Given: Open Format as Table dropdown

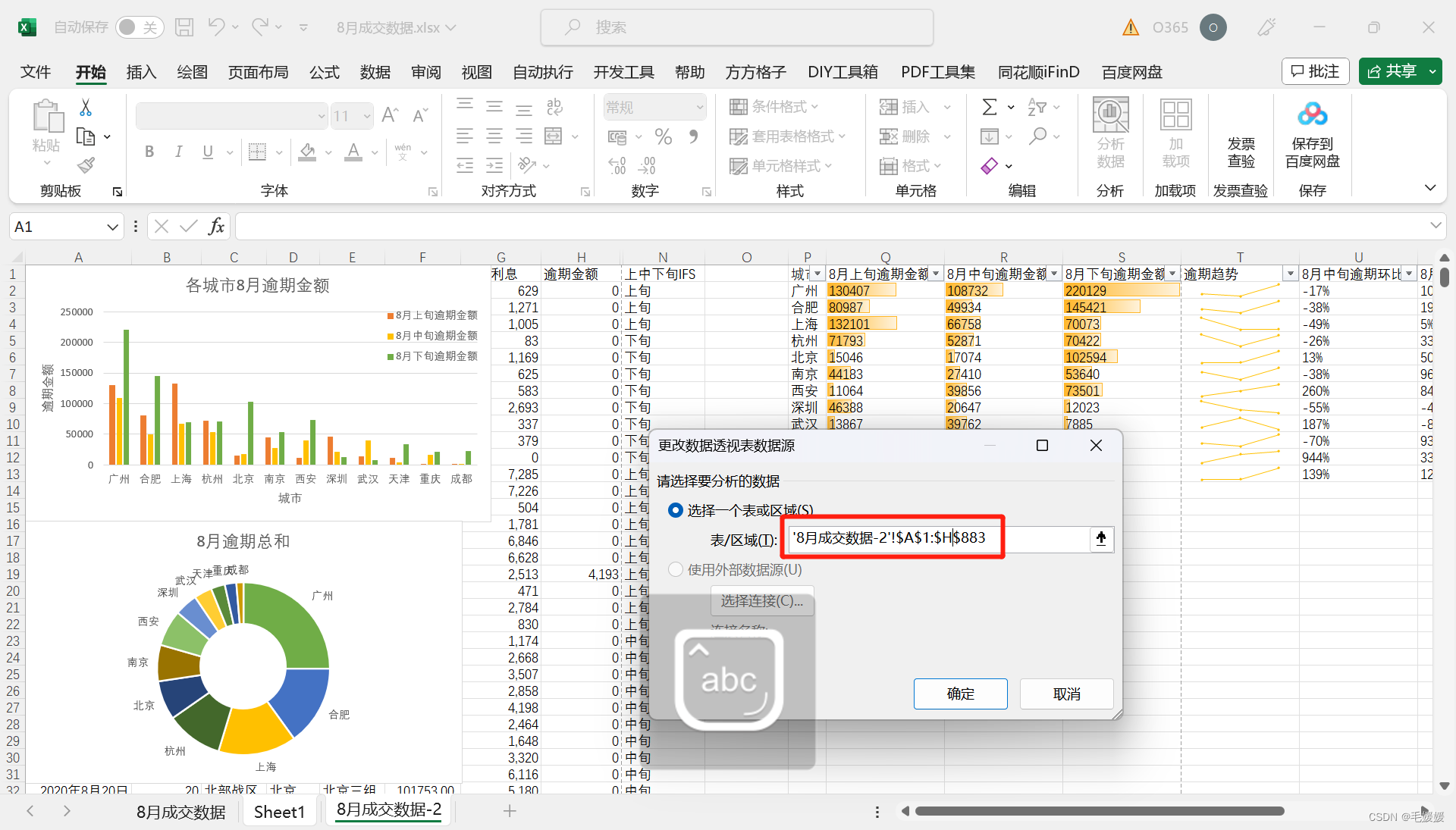Looking at the screenshot, I should click(x=787, y=136).
